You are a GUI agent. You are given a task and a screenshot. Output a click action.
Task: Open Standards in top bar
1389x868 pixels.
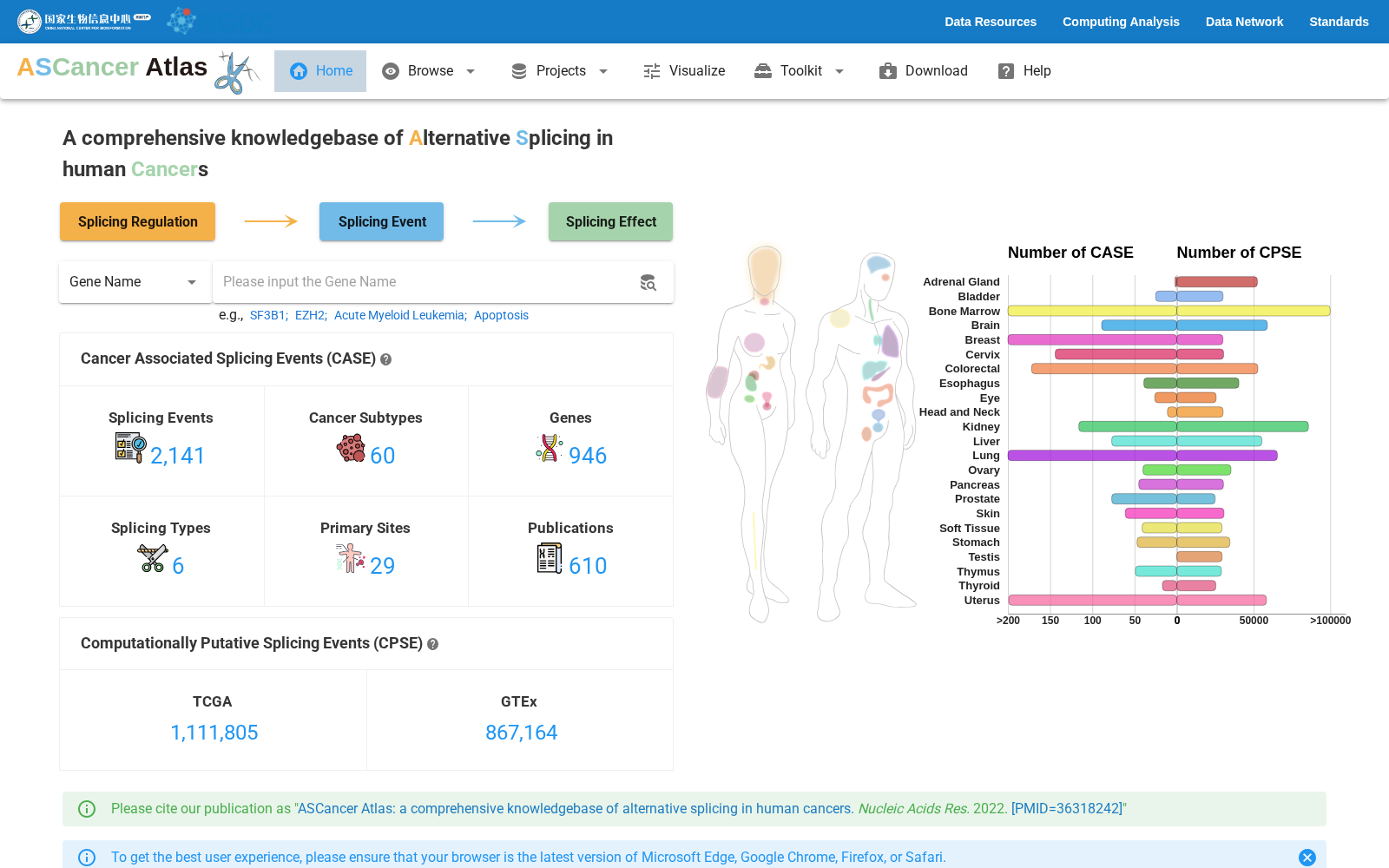(1339, 22)
